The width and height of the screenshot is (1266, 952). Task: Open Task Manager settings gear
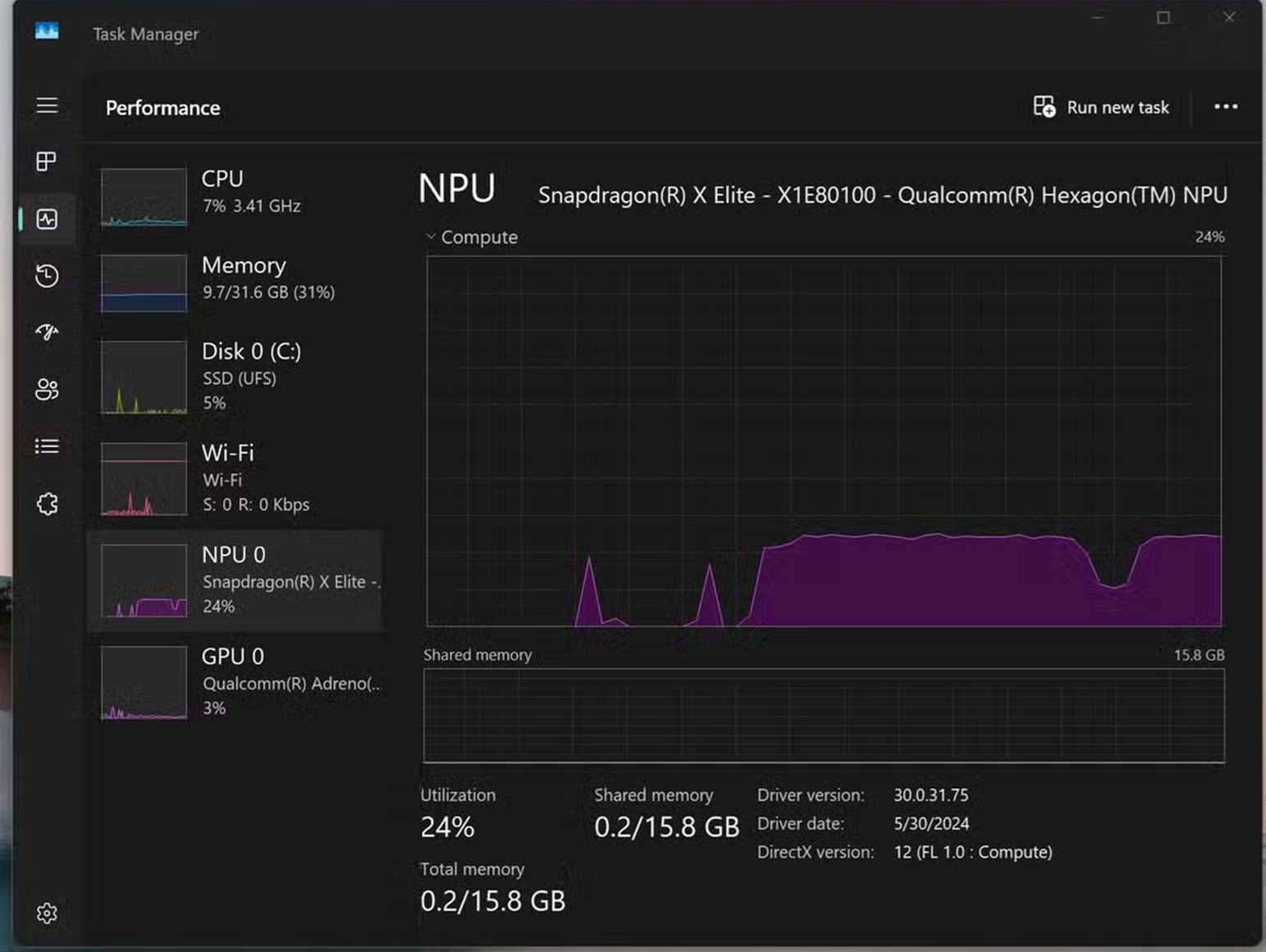[47, 913]
